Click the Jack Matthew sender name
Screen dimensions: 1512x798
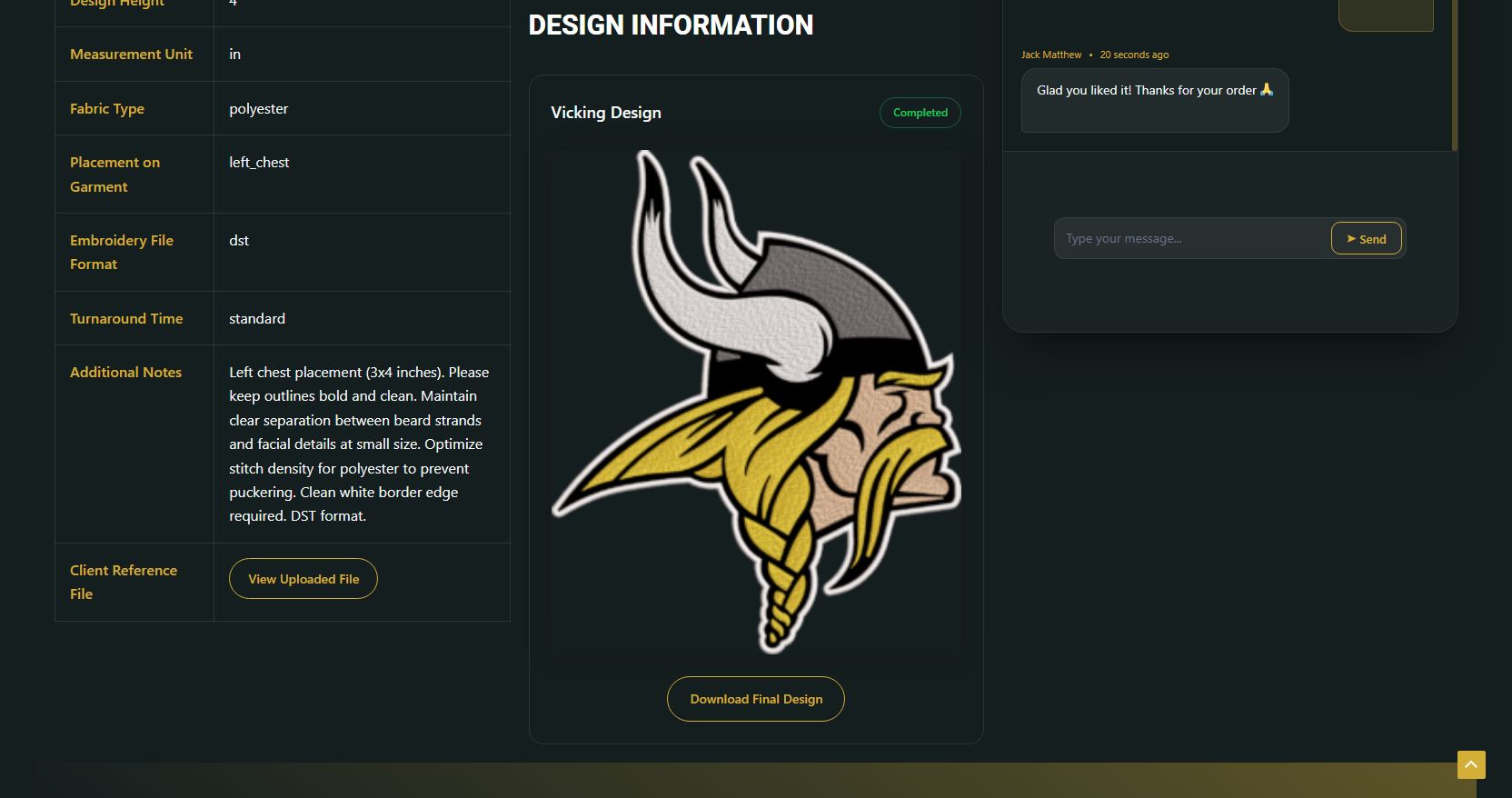[x=1051, y=55]
